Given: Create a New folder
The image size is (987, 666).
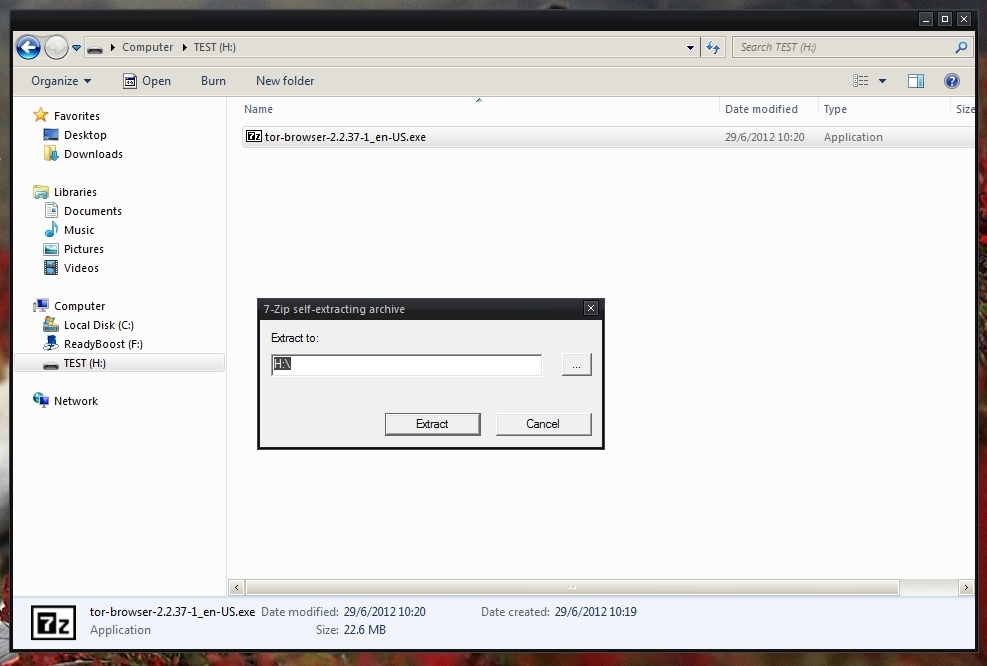Looking at the screenshot, I should click(285, 81).
